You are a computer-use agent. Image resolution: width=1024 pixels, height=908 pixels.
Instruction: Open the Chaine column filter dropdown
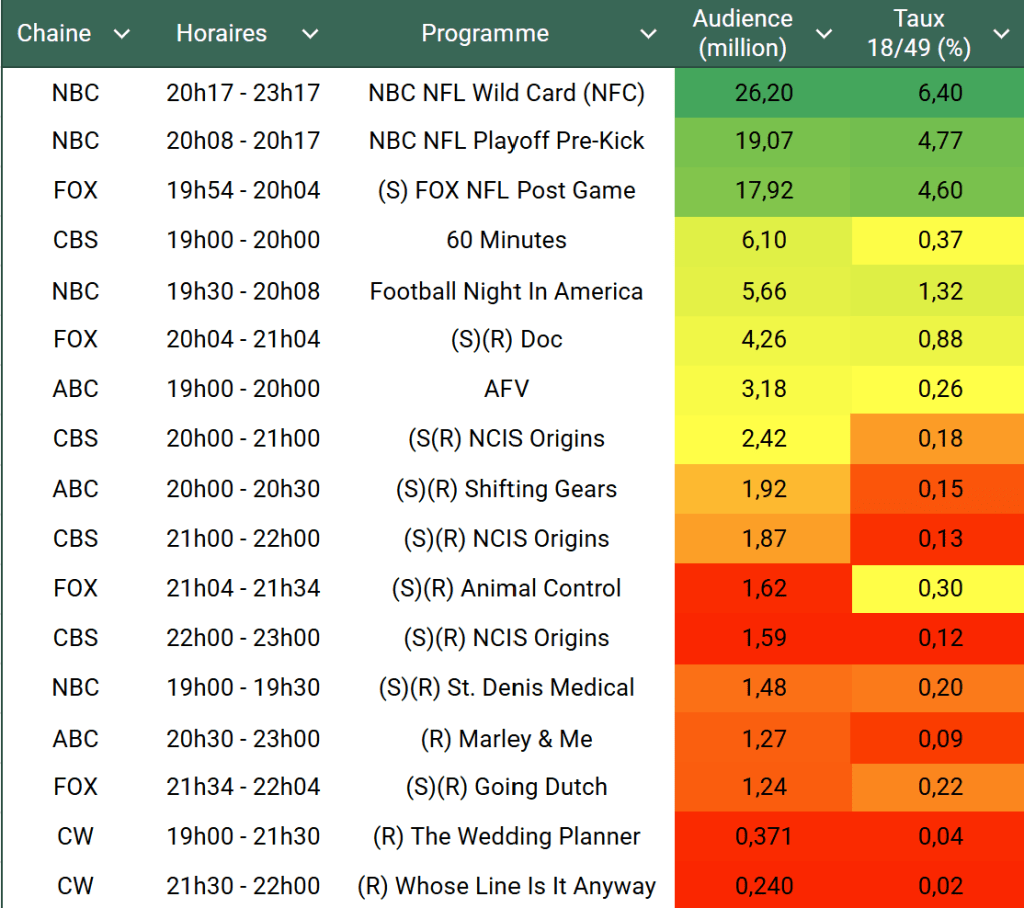click(122, 34)
